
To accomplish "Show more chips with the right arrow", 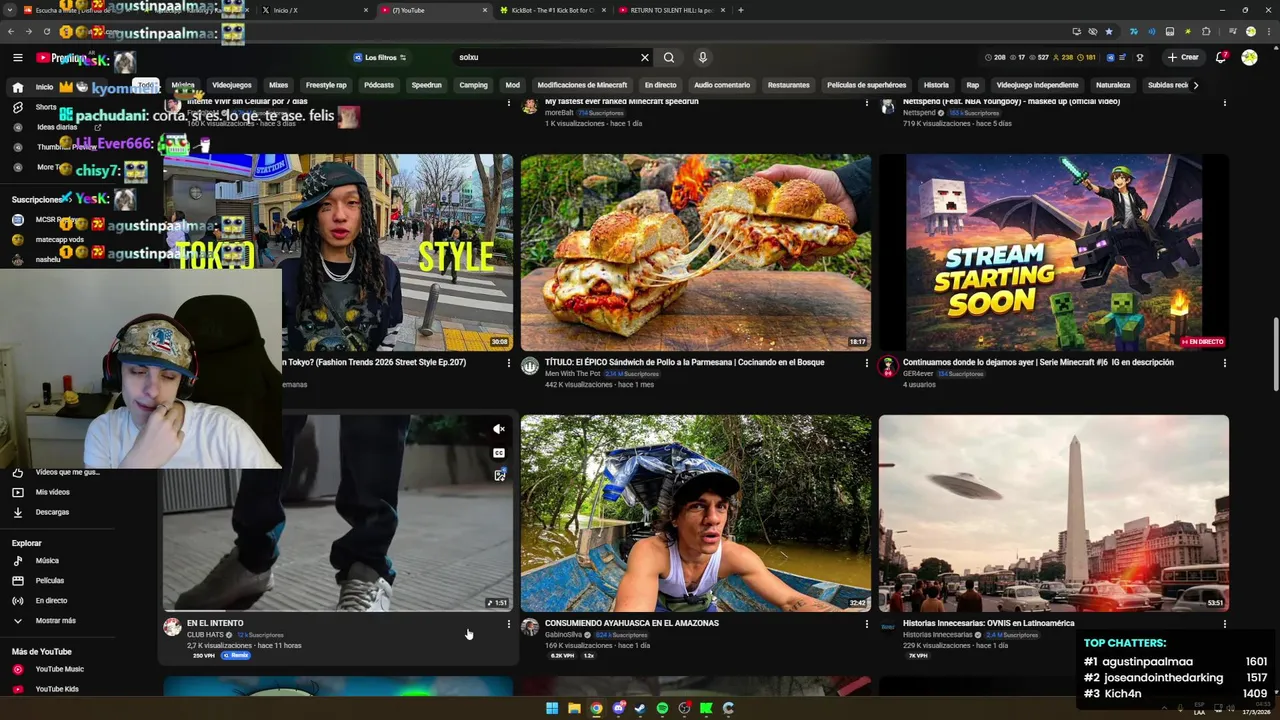I will click(x=1195, y=85).
